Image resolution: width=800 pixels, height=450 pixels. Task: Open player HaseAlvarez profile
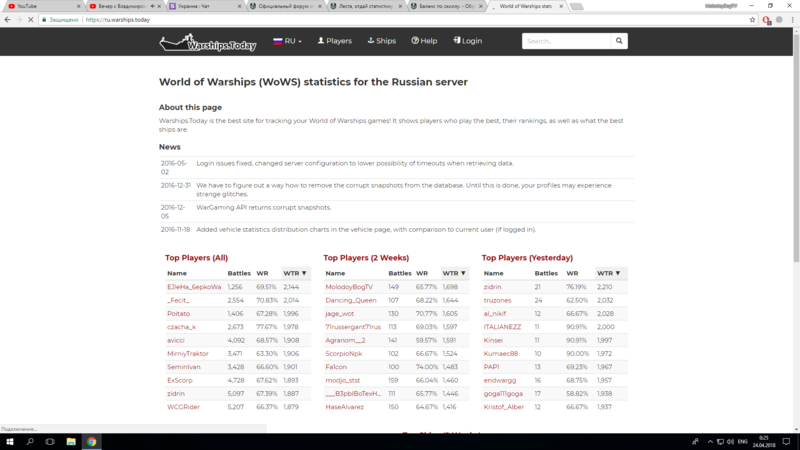pos(344,407)
